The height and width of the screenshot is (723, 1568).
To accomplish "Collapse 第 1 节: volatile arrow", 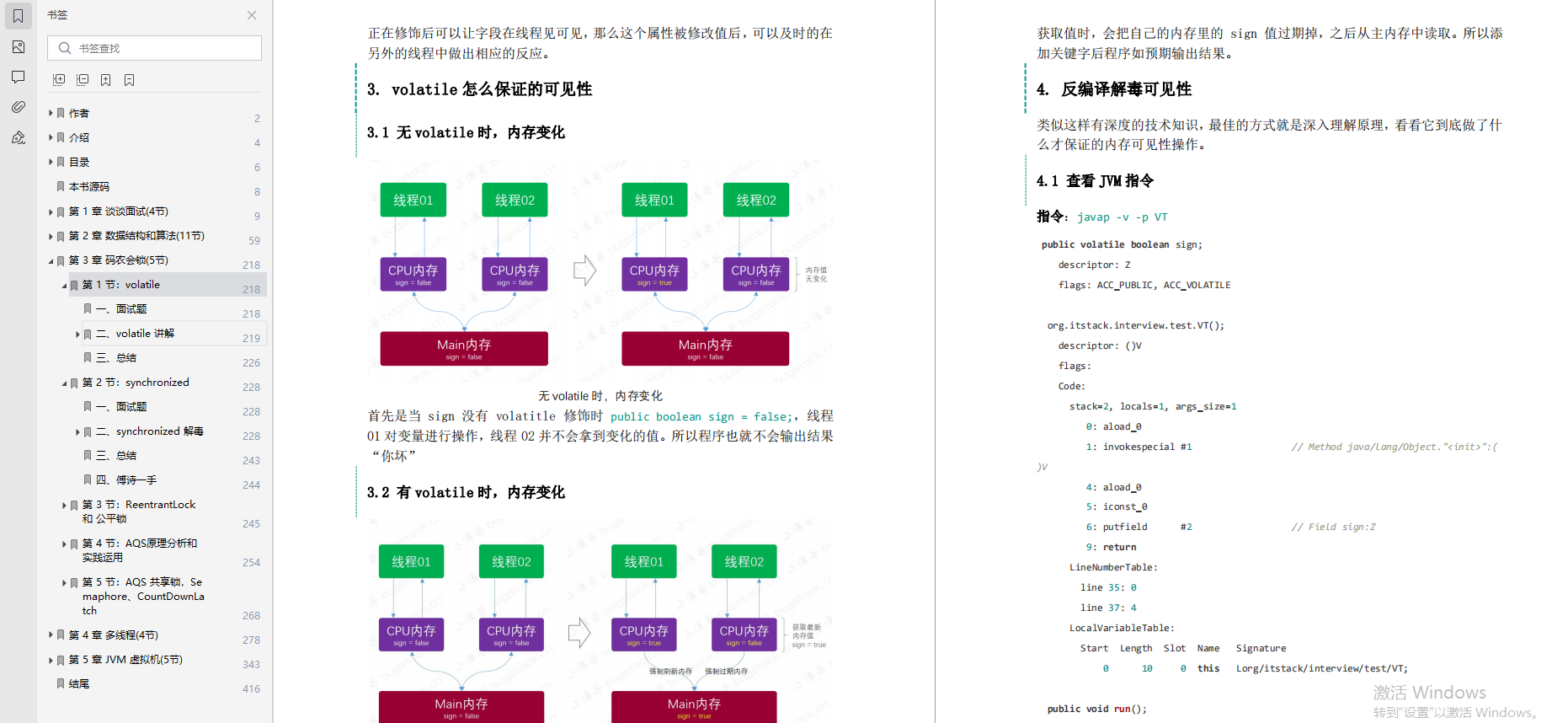I will 64,285.
